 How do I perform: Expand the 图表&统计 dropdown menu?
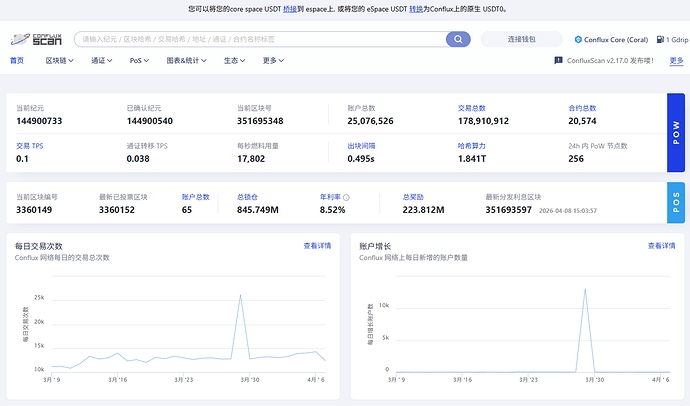[185, 61]
